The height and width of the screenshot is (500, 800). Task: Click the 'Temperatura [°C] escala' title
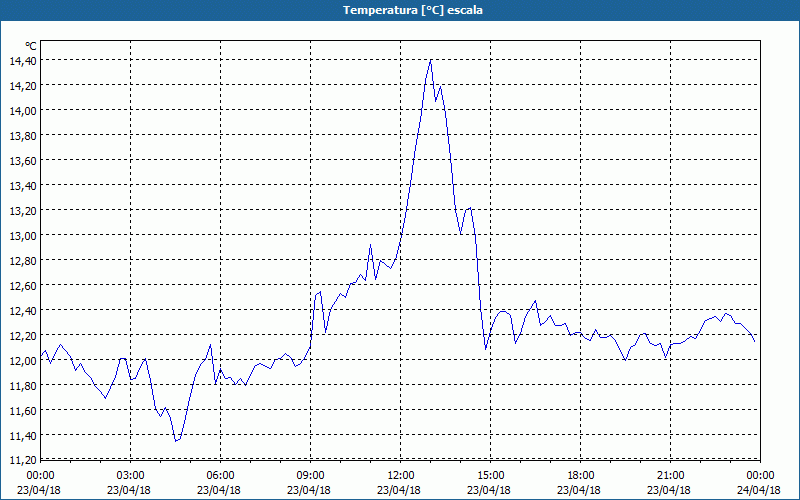pyautogui.click(x=413, y=10)
